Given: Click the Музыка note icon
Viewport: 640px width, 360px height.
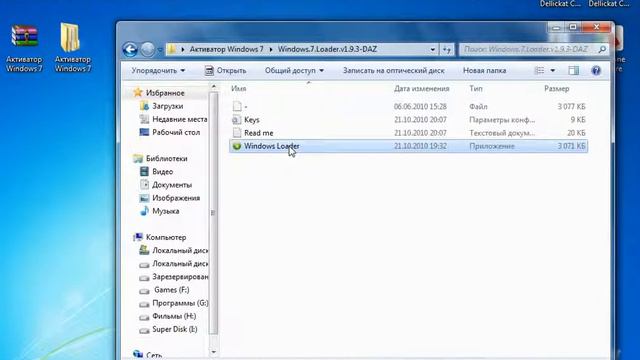Looking at the screenshot, I should [x=144, y=211].
